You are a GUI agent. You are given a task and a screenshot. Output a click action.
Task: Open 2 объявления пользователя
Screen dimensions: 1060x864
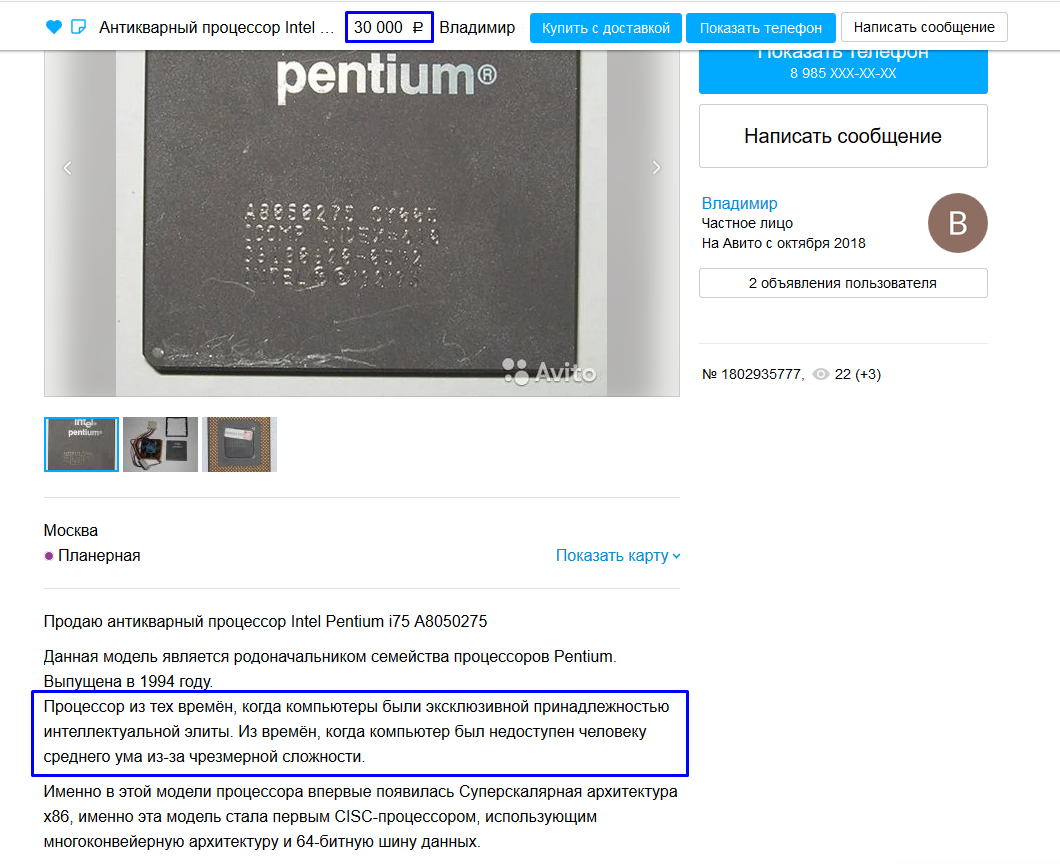843,283
